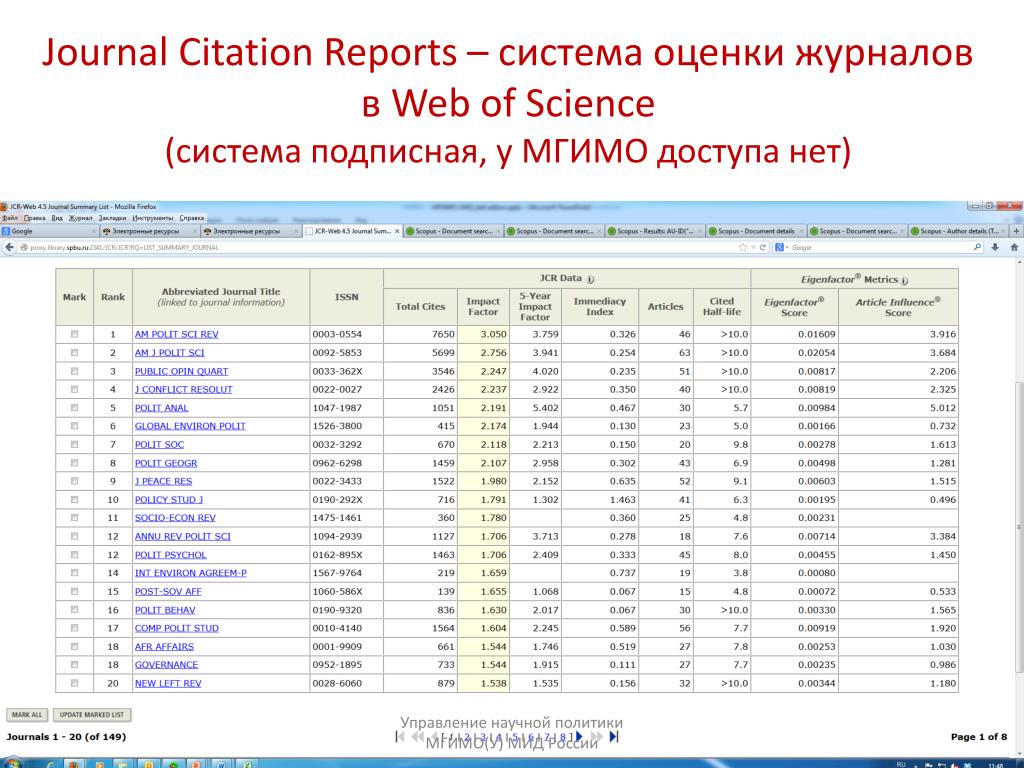The image size is (1024, 768).
Task: Tick the SOCIO-ECON REV checkbox
Action: tap(74, 517)
